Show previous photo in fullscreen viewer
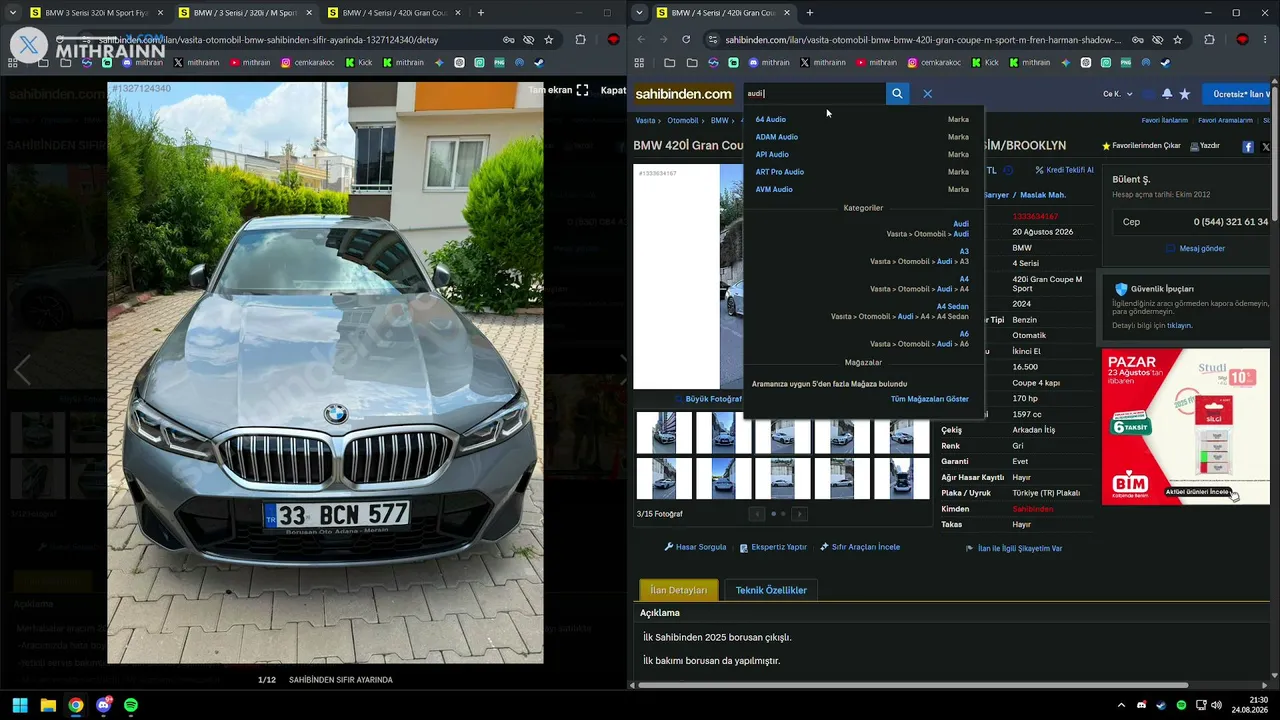This screenshot has width=1280, height=720. tap(22, 370)
